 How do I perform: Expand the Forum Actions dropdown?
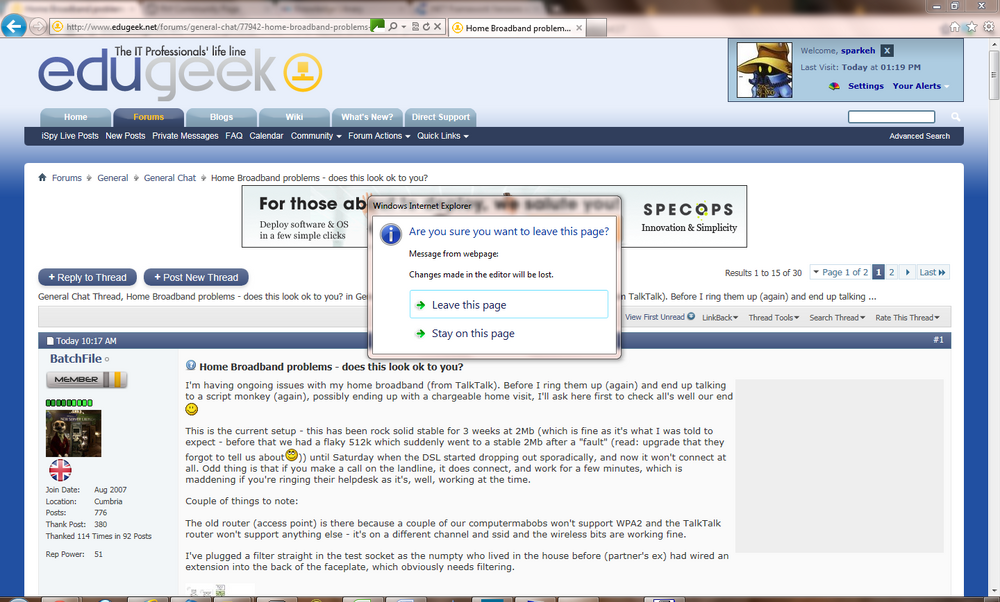coord(379,136)
